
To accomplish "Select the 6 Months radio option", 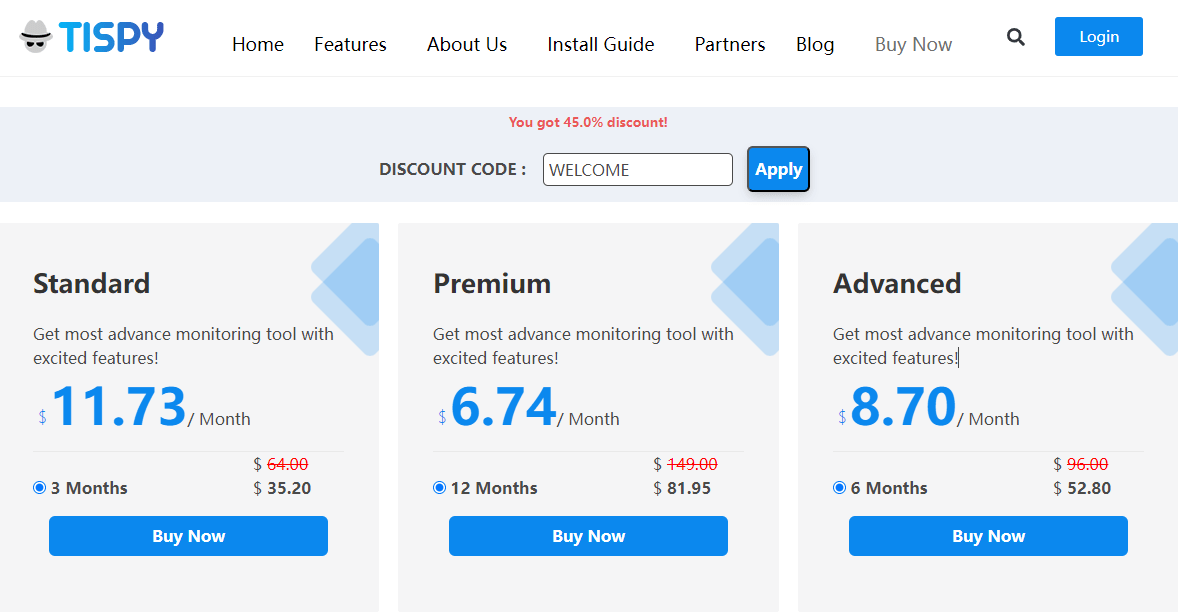I will coord(839,488).
